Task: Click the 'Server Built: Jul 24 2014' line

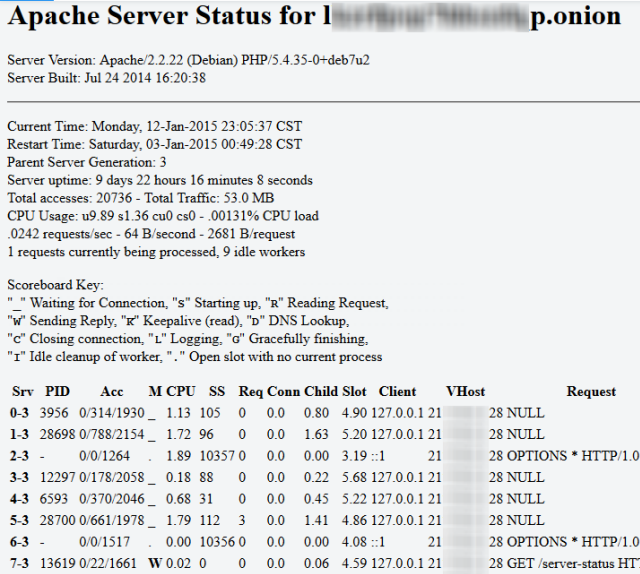Action: 106,78
